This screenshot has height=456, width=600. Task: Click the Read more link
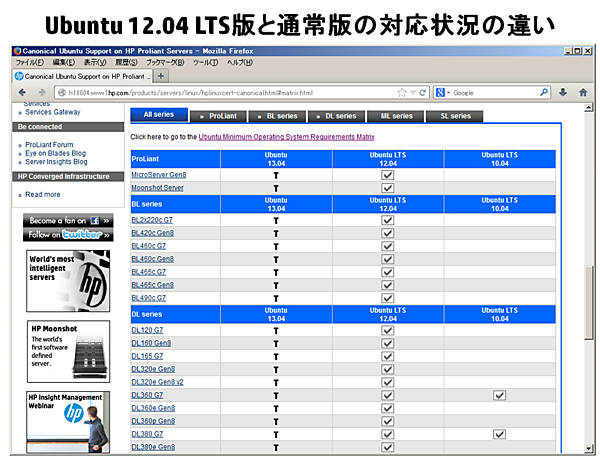(42, 194)
